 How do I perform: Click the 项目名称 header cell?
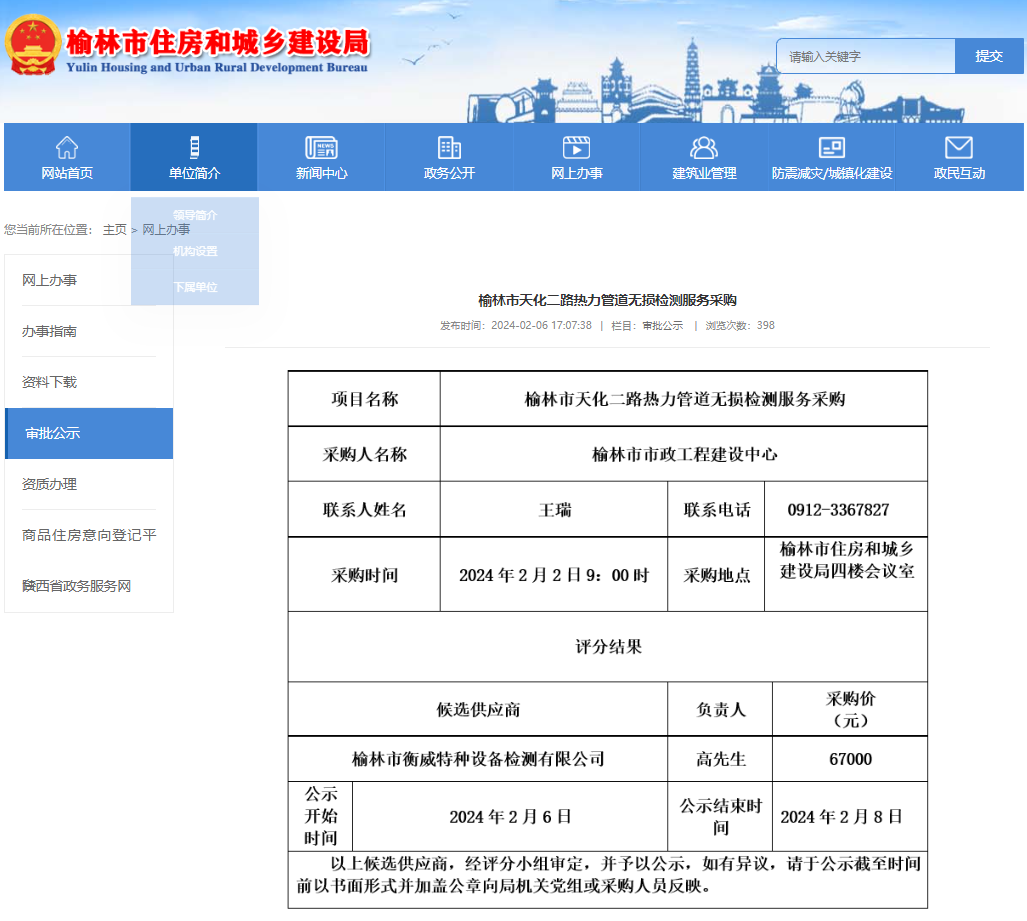(x=364, y=399)
